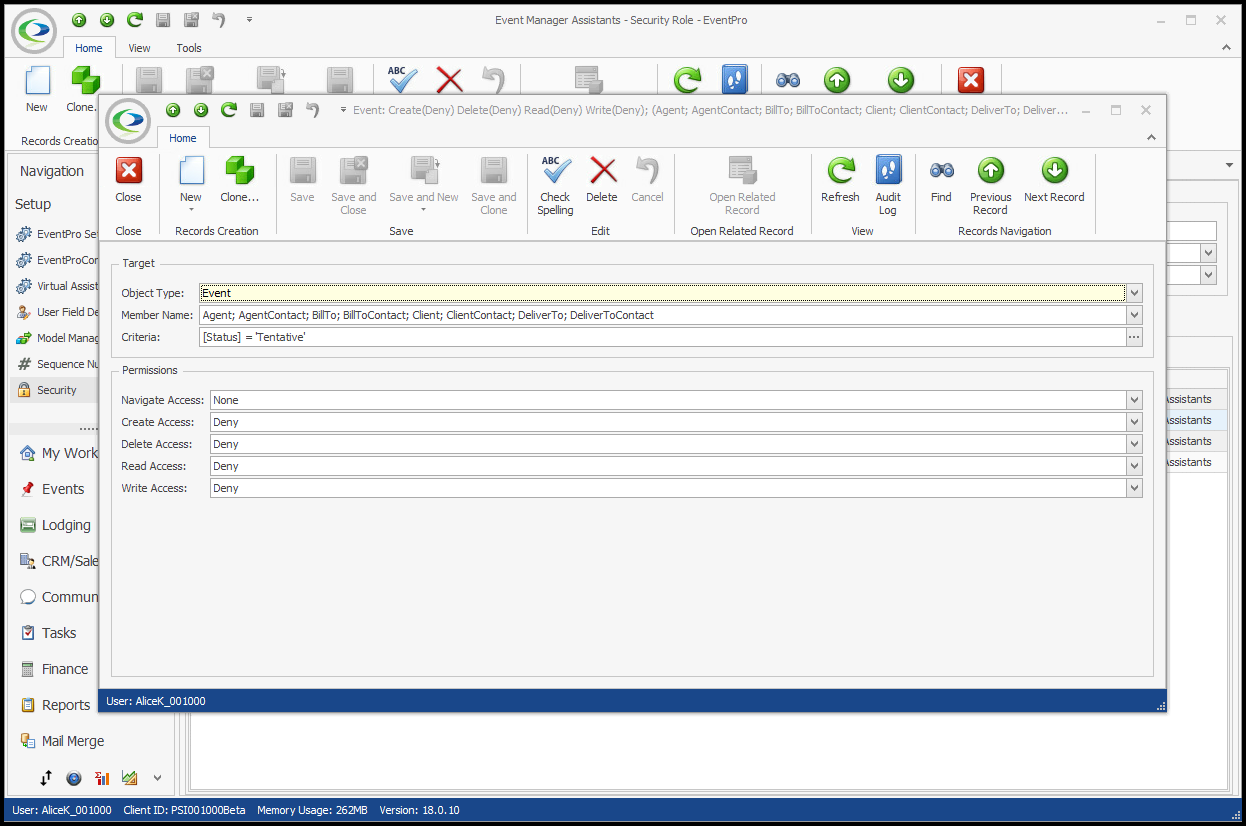
Task: Go to Previous Record in dialog
Action: click(990, 185)
